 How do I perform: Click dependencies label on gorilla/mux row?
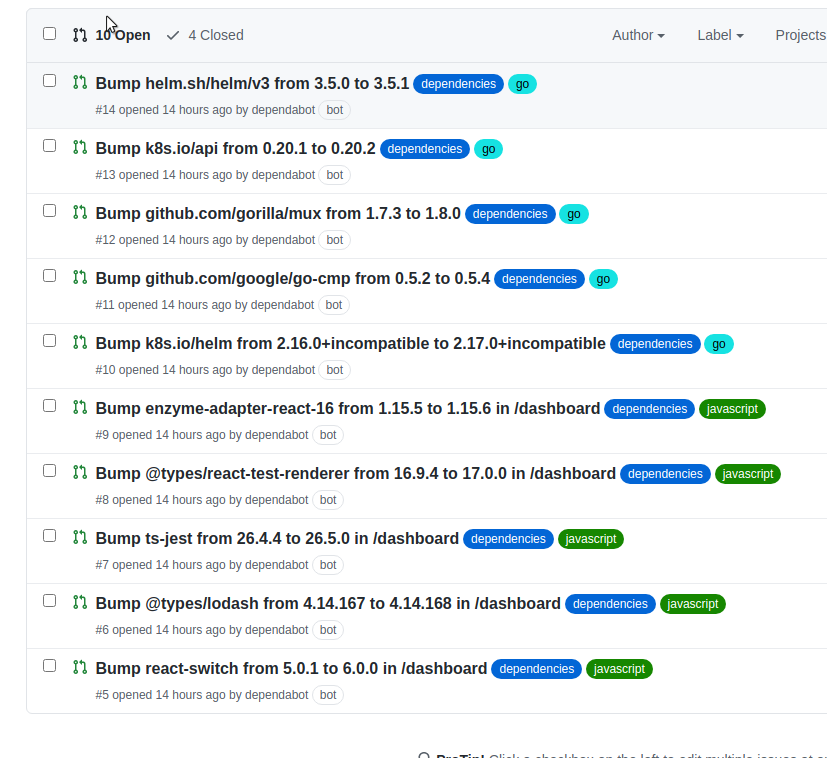[x=510, y=214]
